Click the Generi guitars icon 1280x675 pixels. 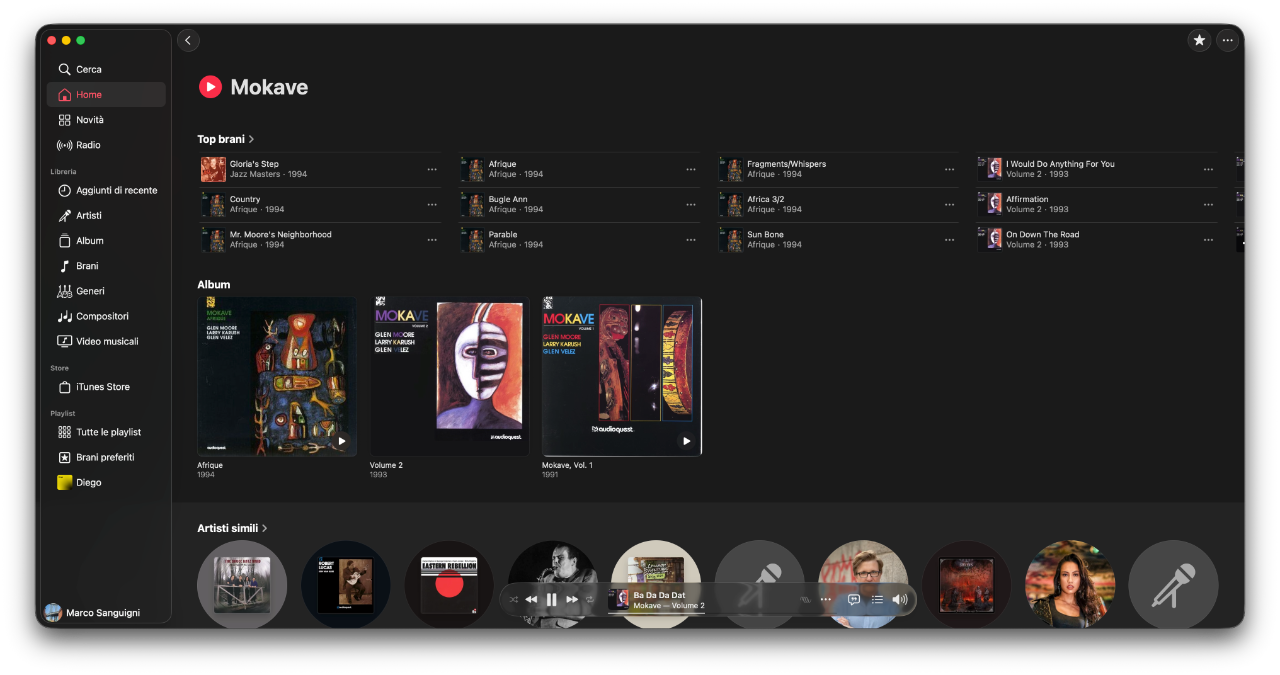(x=64, y=291)
